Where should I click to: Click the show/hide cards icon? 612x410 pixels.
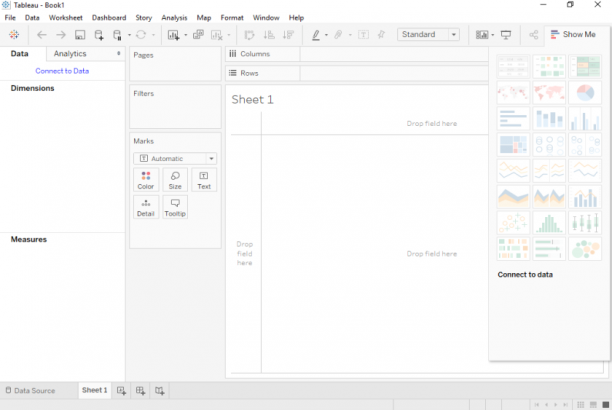click(482, 35)
